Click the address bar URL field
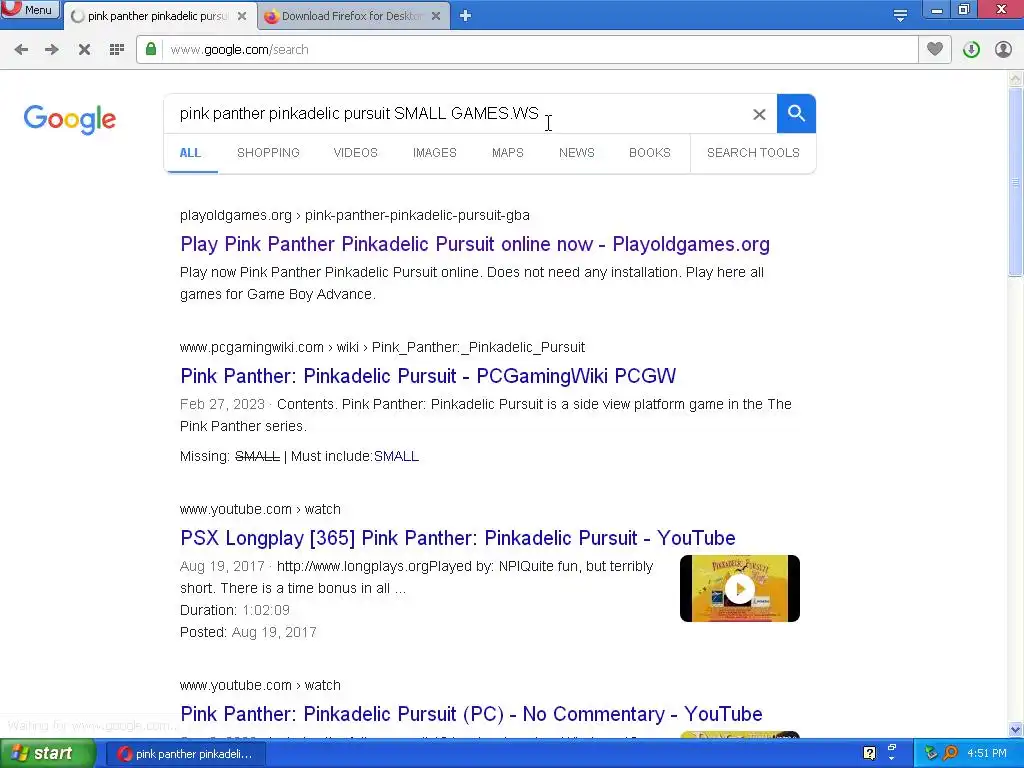1024x768 pixels. (x=541, y=50)
